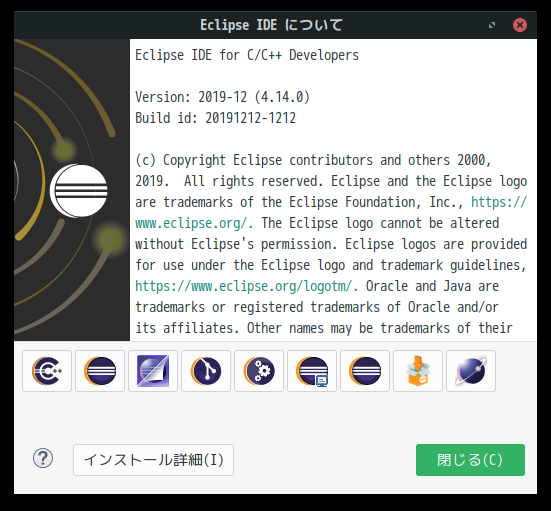Open the gears feature icon
This screenshot has height=511, width=551.
tap(259, 371)
